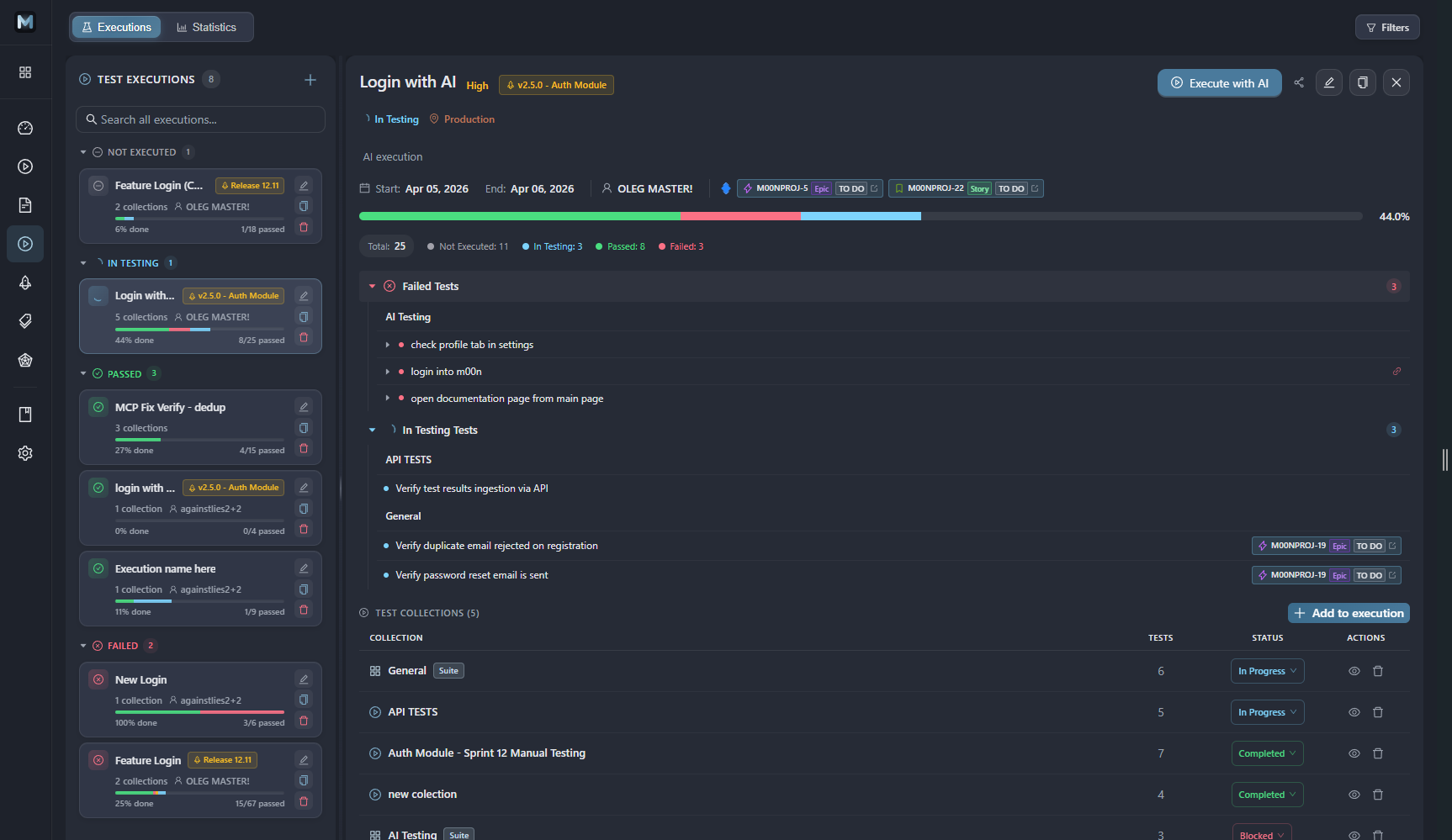Close the execution detail panel
This screenshot has width=1452, height=840.
point(1396,82)
